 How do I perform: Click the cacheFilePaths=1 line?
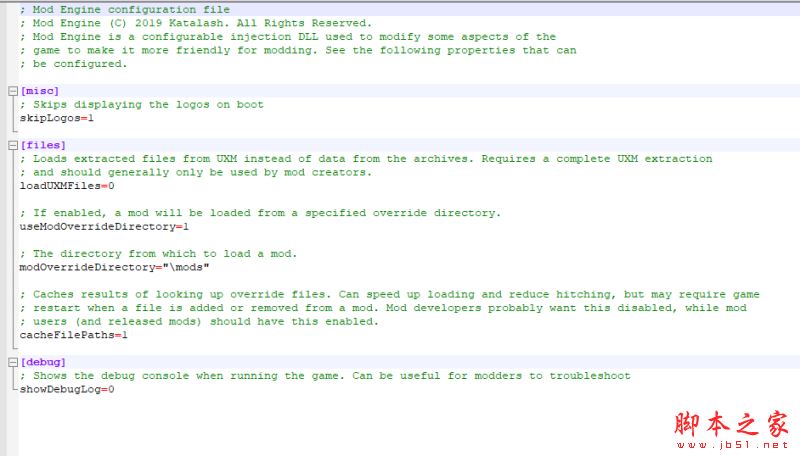point(73,335)
